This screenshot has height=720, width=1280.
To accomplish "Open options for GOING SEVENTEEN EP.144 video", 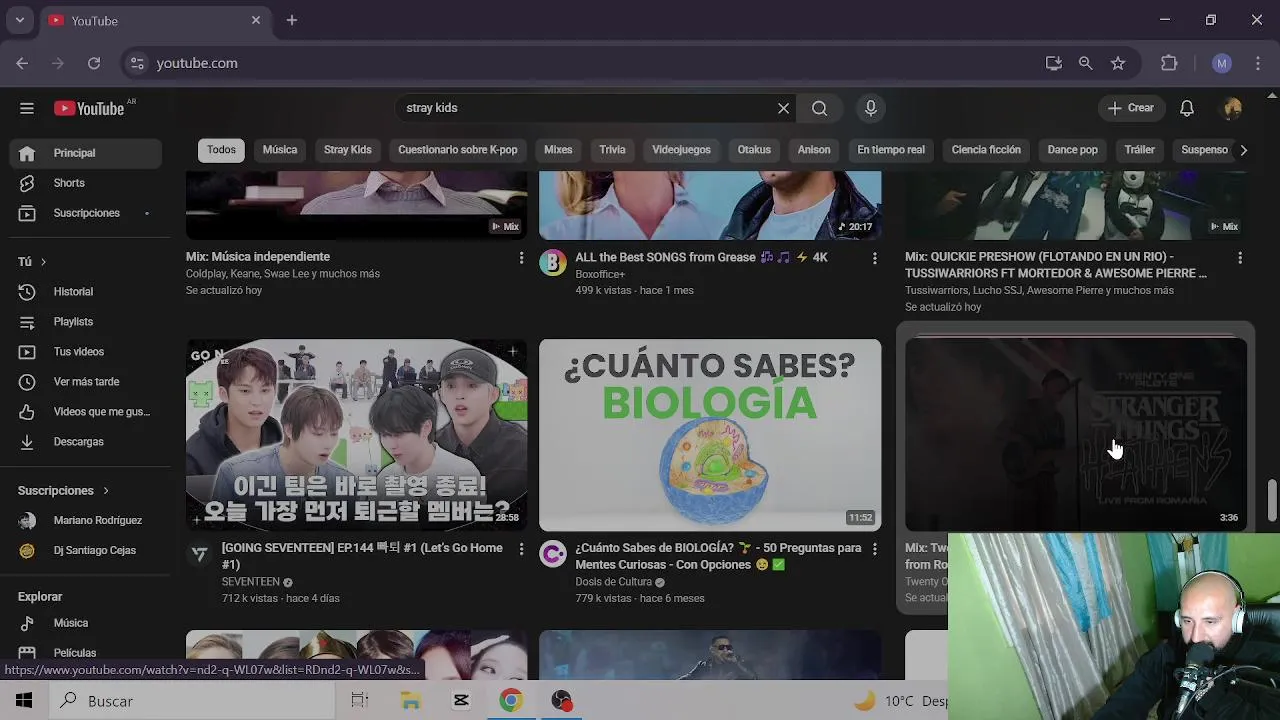I will (521, 549).
